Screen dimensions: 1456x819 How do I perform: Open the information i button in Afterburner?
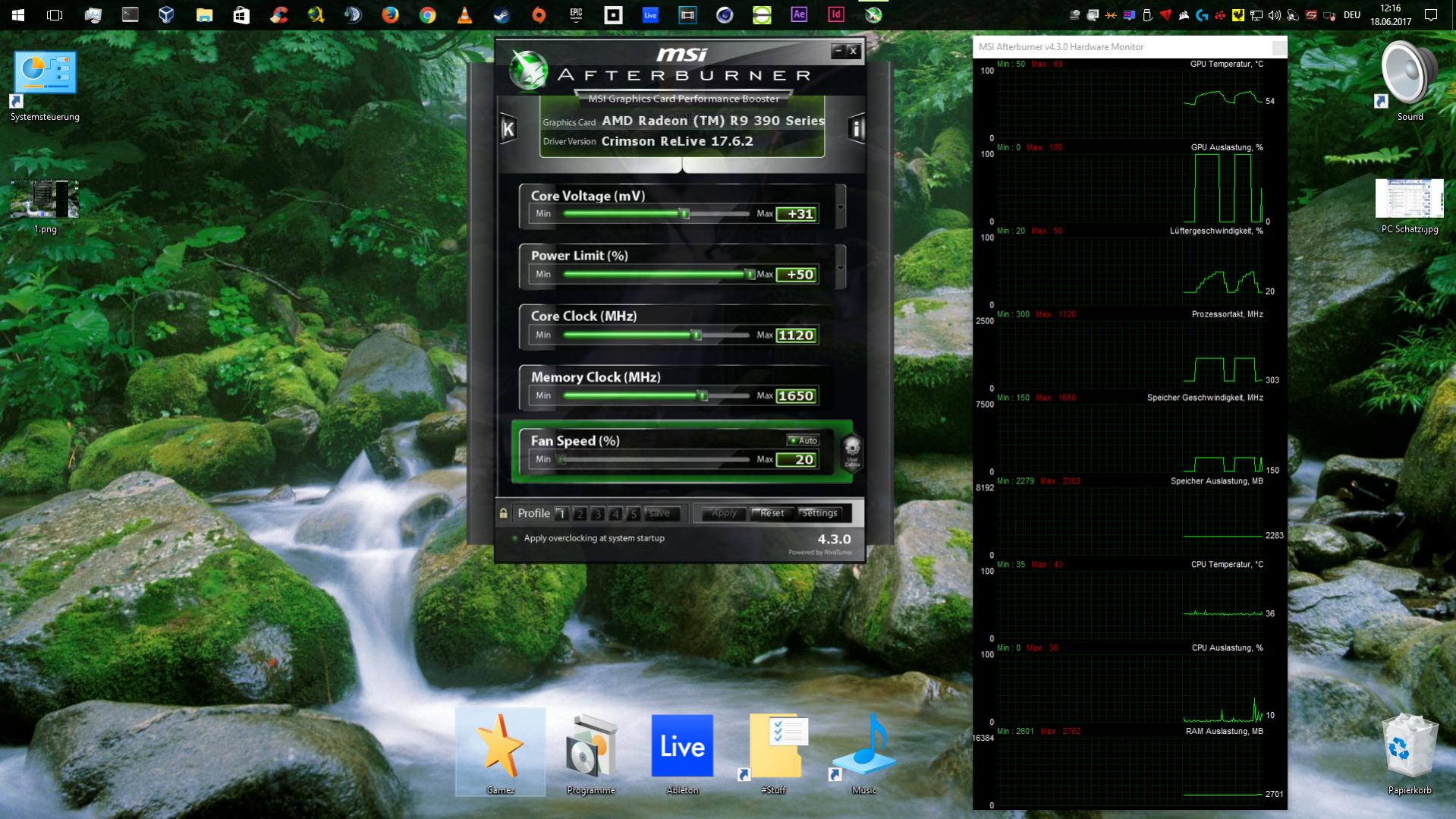click(x=857, y=129)
